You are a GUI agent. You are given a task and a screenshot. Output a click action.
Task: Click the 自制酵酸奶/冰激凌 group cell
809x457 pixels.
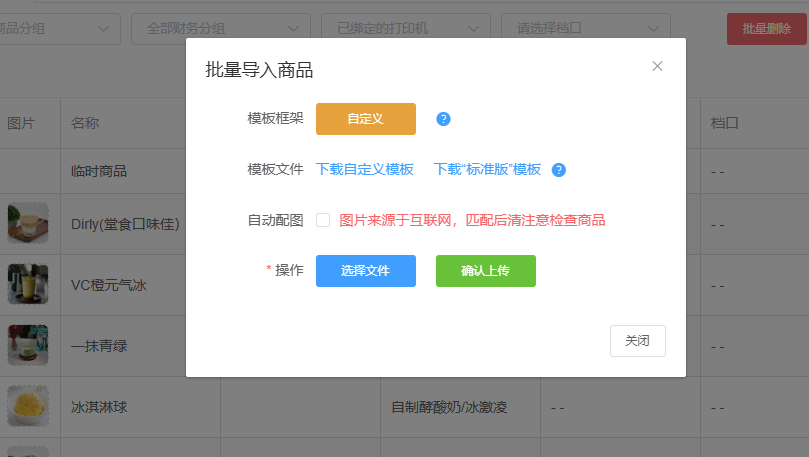pyautogui.click(x=461, y=407)
